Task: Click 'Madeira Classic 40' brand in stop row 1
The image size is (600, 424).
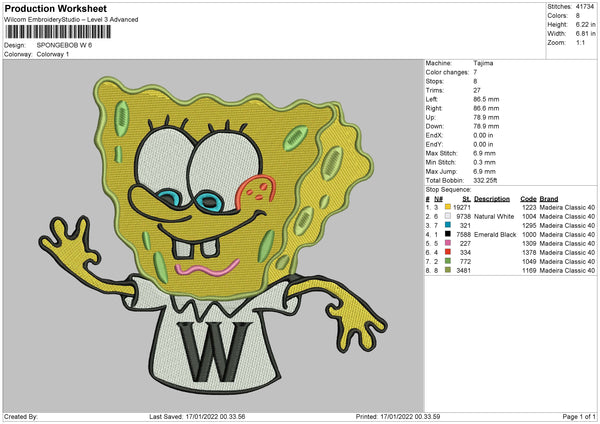Action: click(x=567, y=207)
